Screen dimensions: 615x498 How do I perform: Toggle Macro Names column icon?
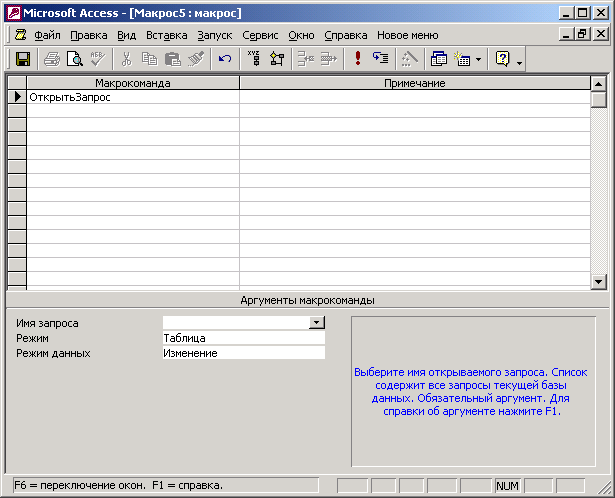[254, 59]
